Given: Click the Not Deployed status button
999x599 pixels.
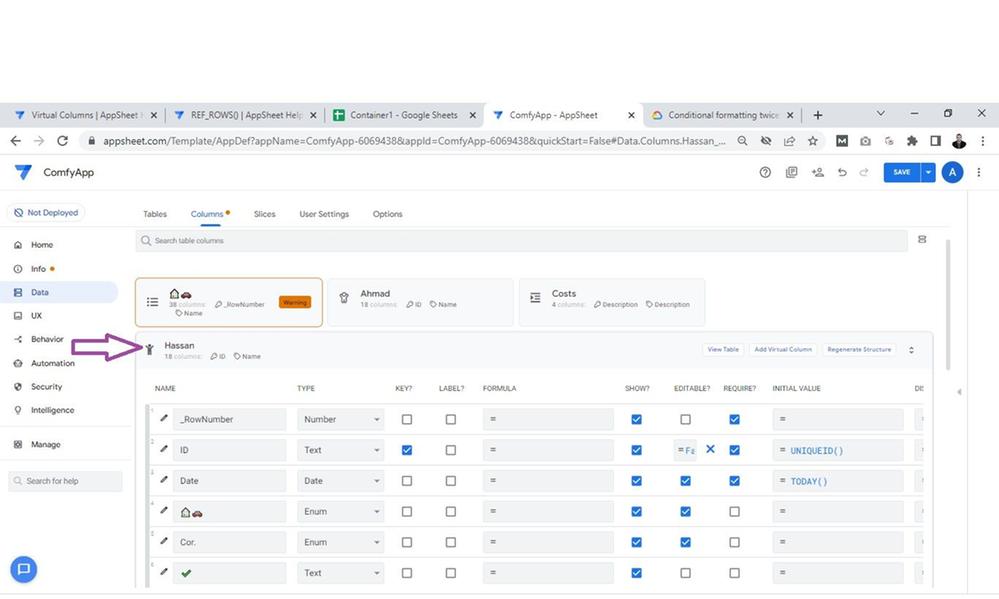Looking at the screenshot, I should (x=46, y=213).
